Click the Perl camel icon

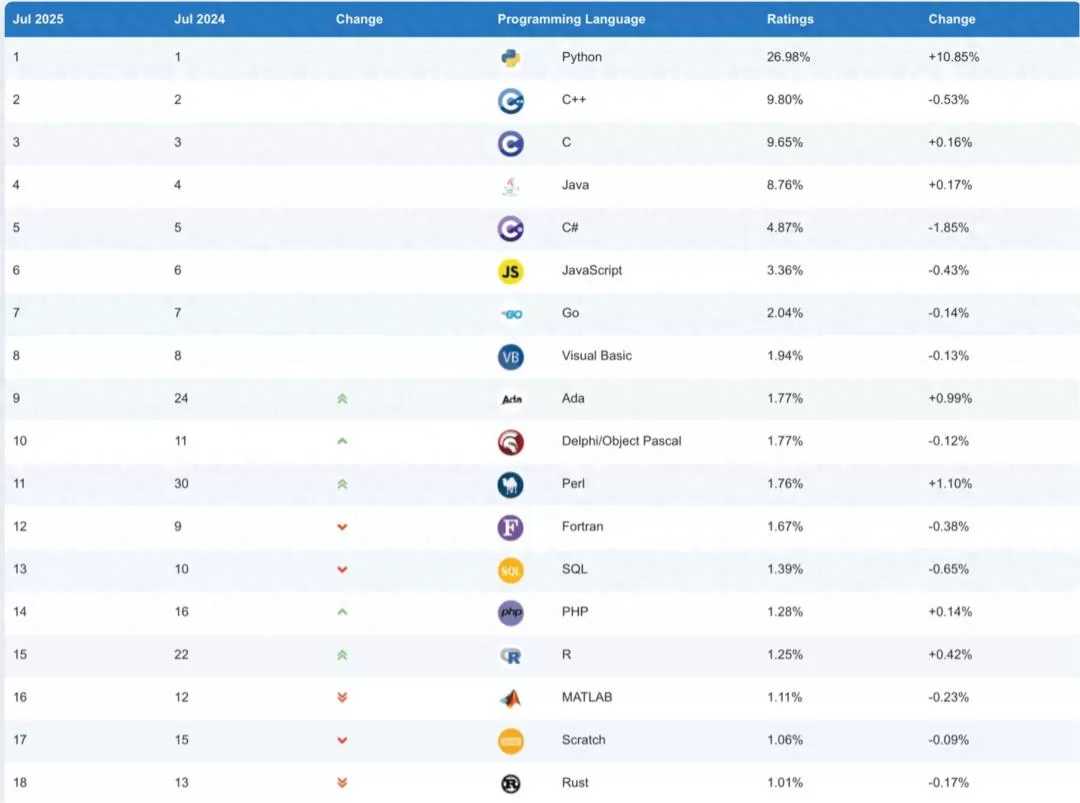[x=510, y=485]
